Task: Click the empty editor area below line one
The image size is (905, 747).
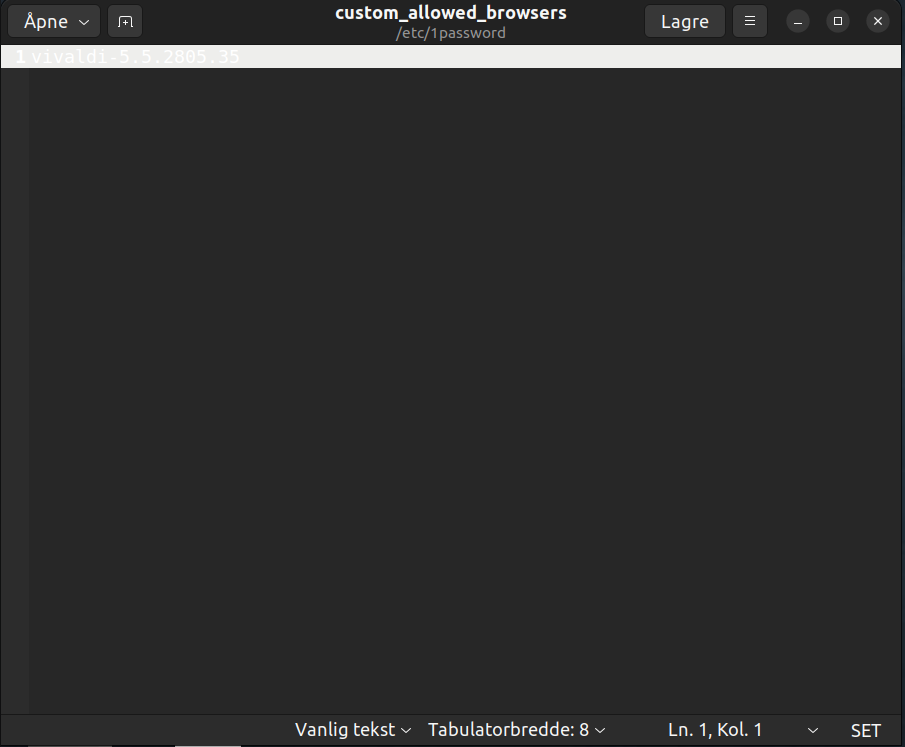Action: click(x=460, y=380)
